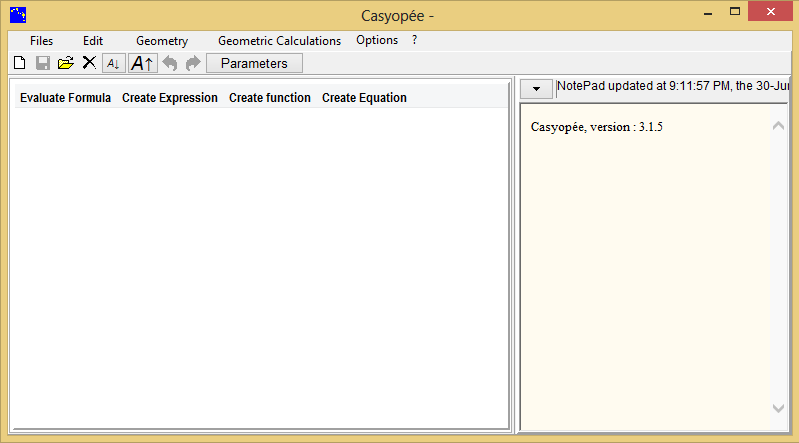
Task: Click the 'Casyopée, version : 3.1.5' text
Action: click(x=597, y=127)
